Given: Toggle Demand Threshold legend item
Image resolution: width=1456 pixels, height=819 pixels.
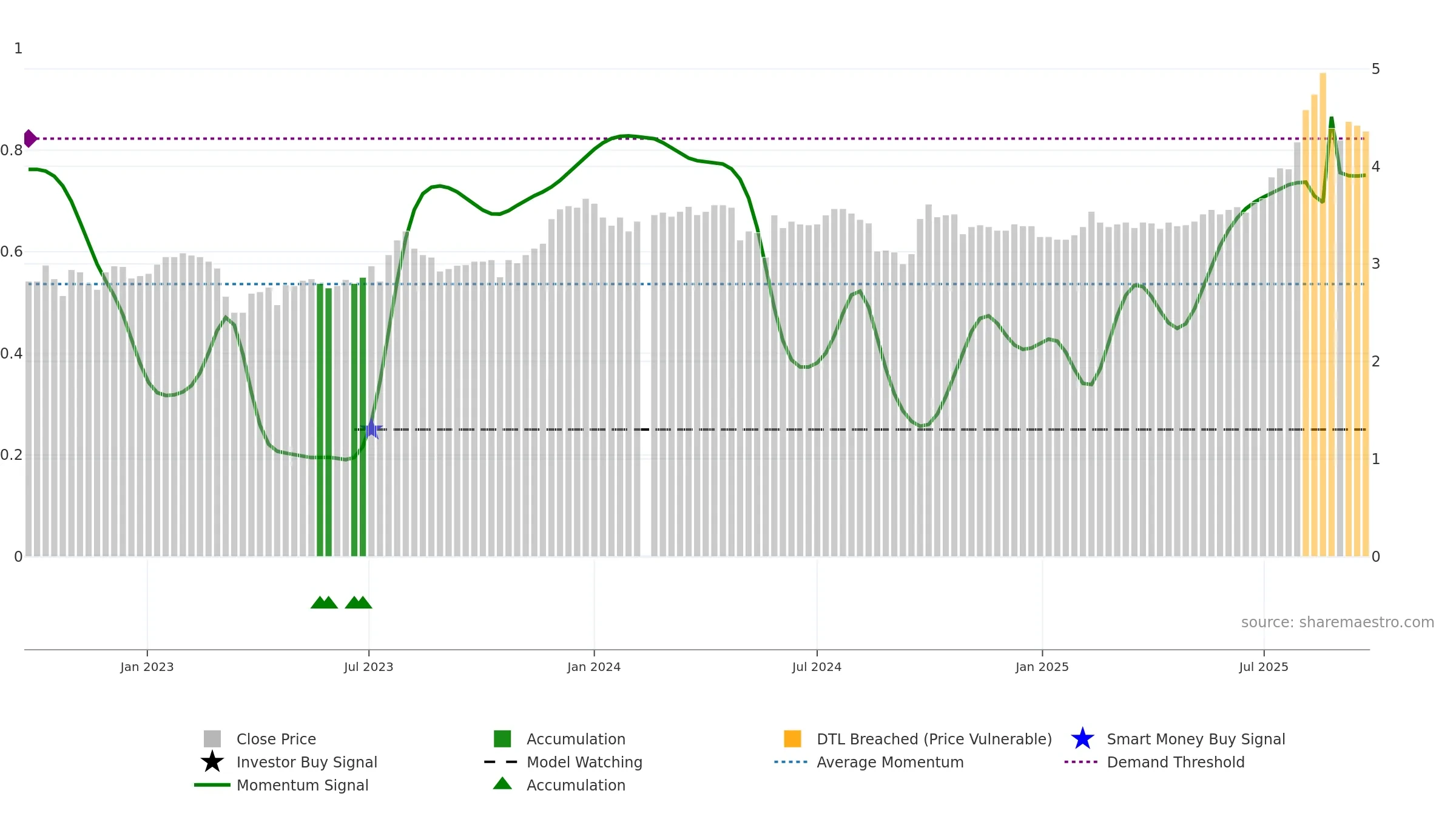Looking at the screenshot, I should pos(1176,762).
